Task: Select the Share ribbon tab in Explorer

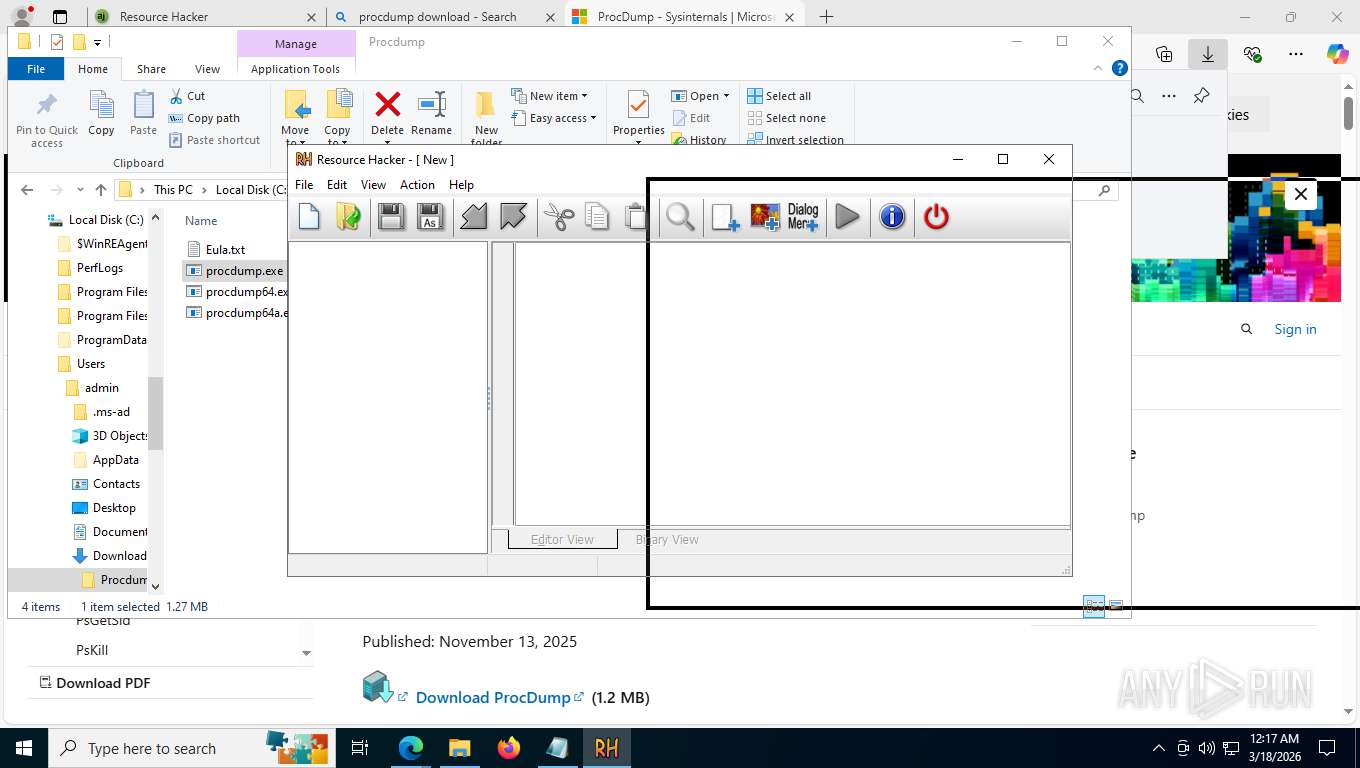Action: (x=151, y=69)
